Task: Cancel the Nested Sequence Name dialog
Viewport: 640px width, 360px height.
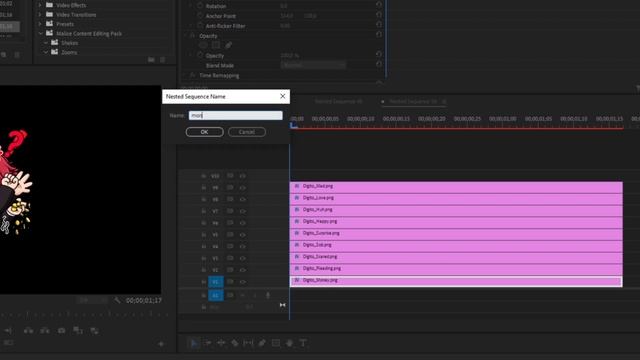Action: click(x=247, y=132)
